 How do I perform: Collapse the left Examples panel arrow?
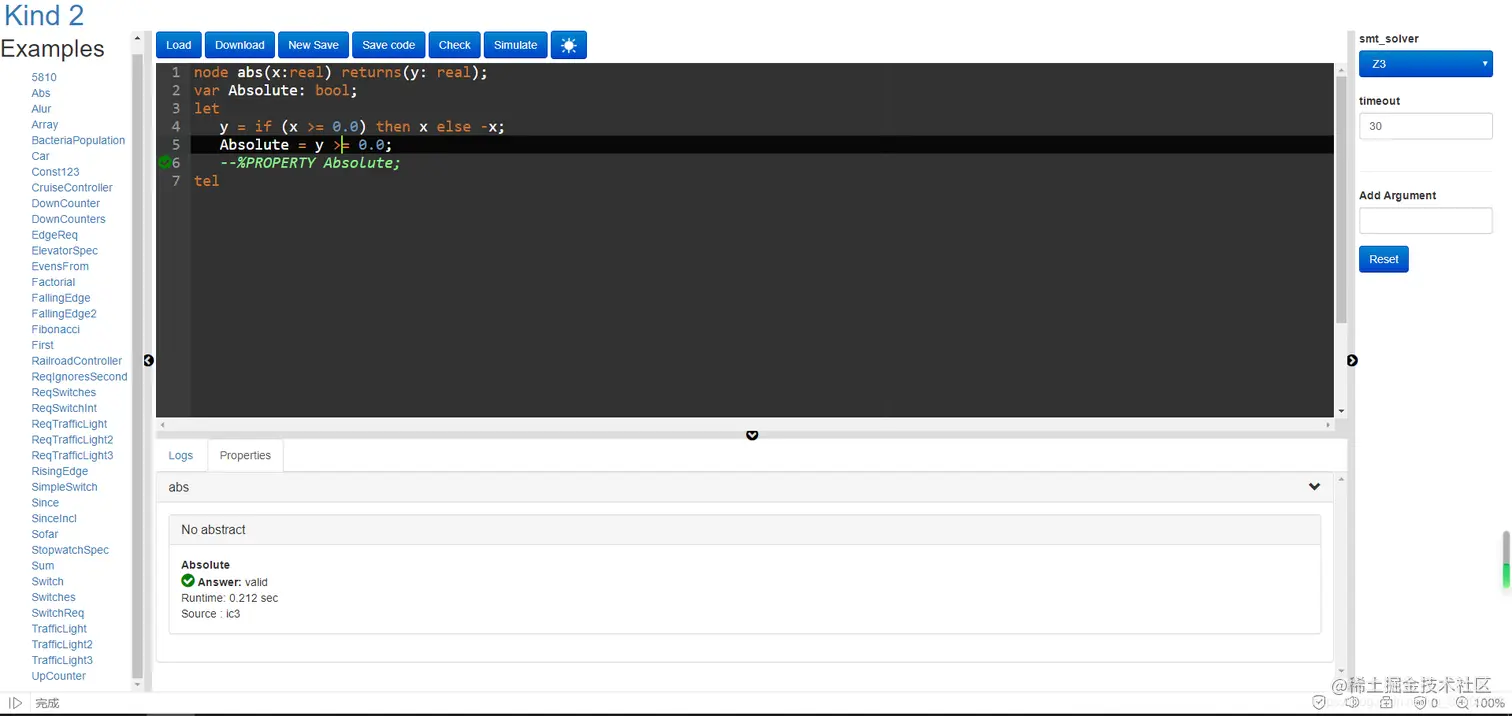tap(149, 360)
